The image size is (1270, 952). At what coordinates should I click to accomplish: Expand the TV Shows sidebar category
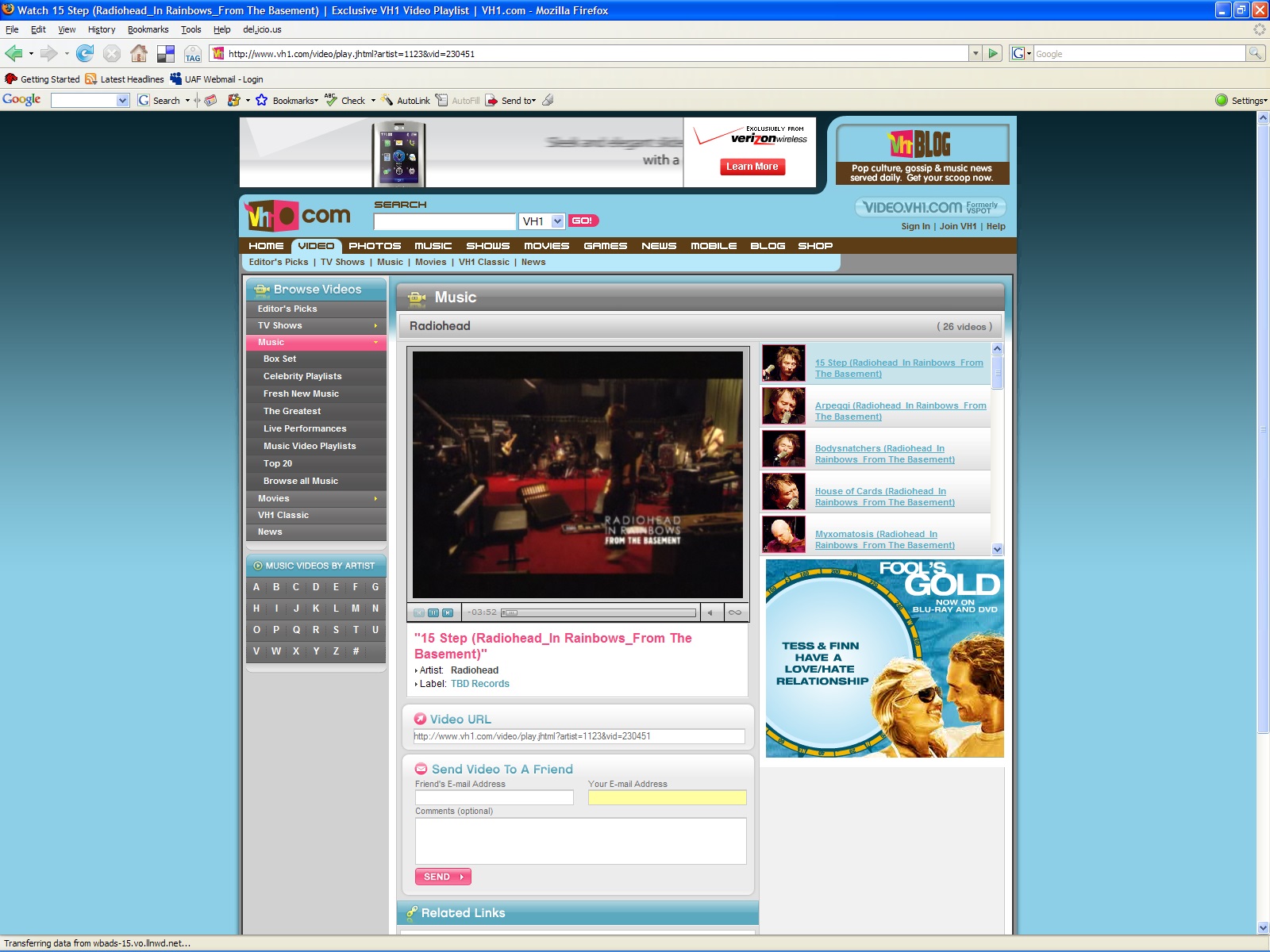click(x=375, y=326)
